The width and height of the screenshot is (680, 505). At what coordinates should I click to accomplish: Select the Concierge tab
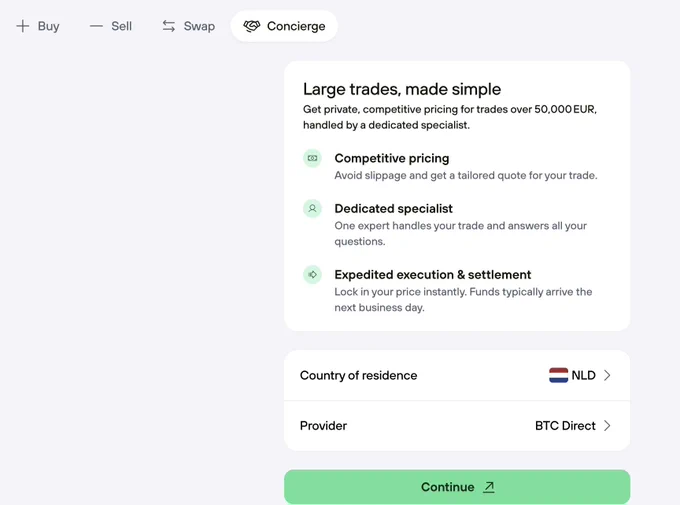pos(284,26)
